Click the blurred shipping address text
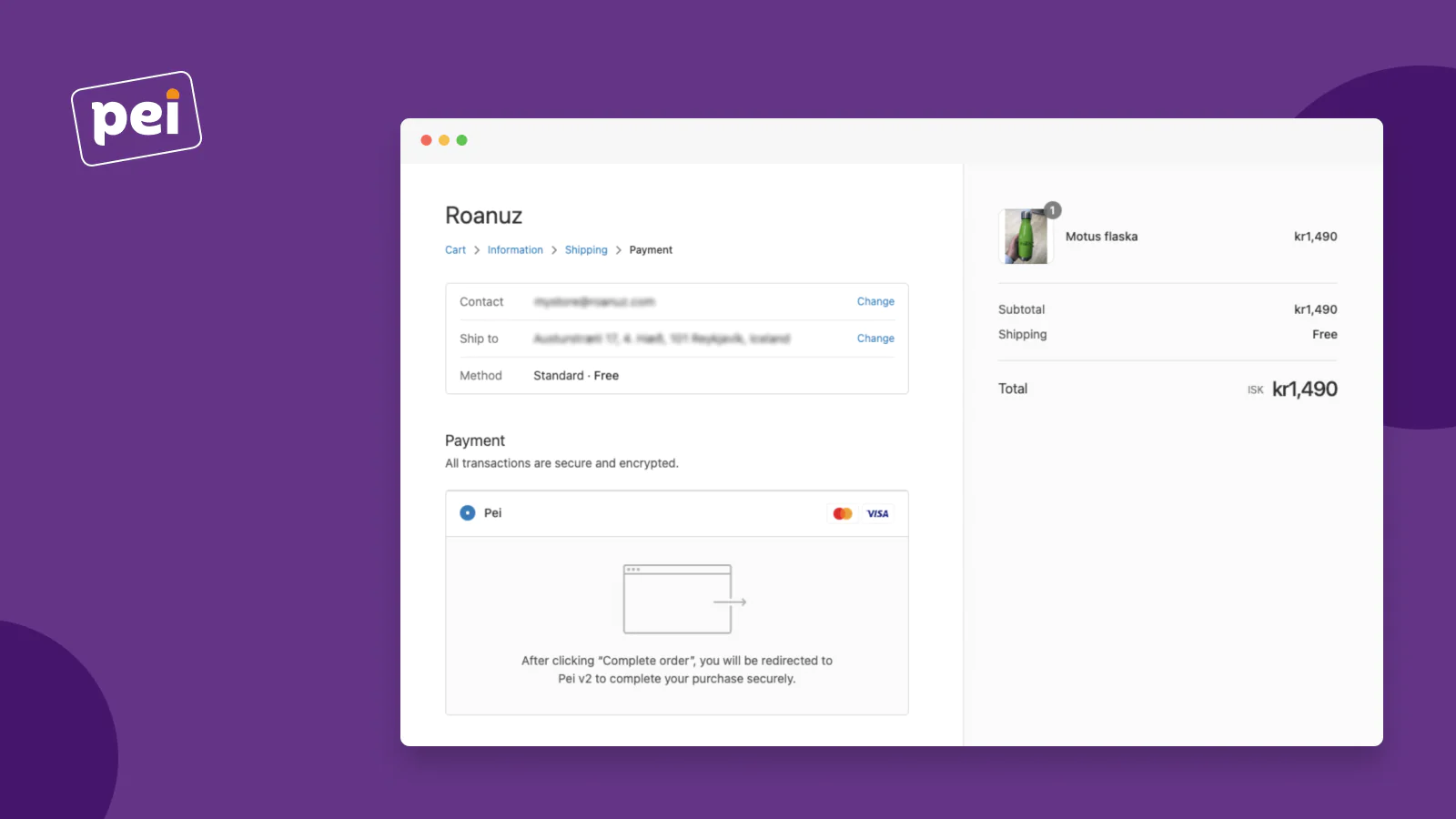The height and width of the screenshot is (819, 1456). coord(662,339)
